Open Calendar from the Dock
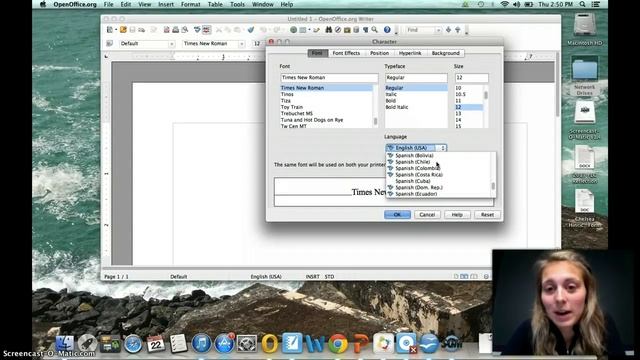Image resolution: width=640 pixels, height=360 pixels. pos(156,344)
